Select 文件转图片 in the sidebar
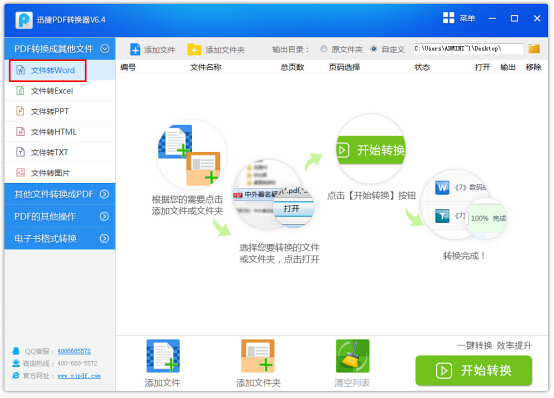The height and width of the screenshot is (398, 554). coord(60,173)
